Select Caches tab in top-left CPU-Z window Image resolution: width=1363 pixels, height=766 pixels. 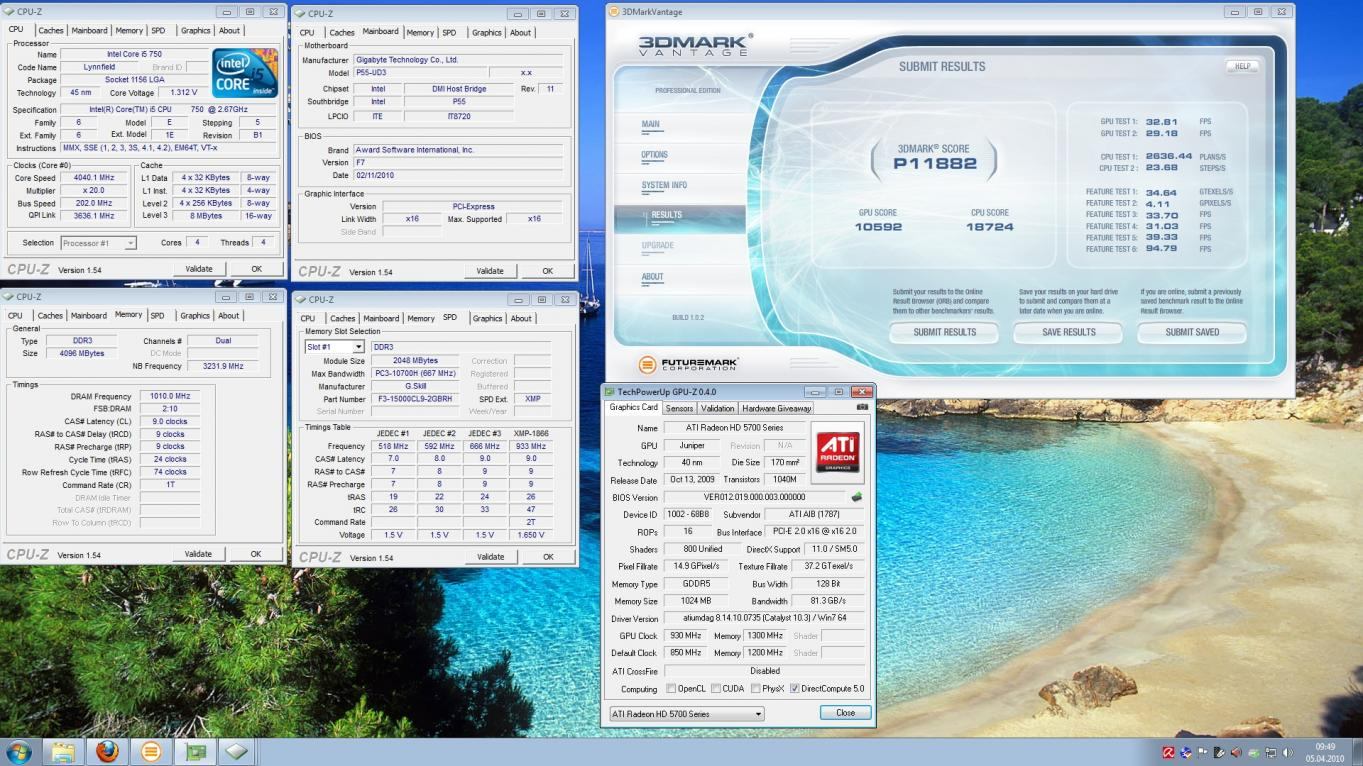(50, 31)
